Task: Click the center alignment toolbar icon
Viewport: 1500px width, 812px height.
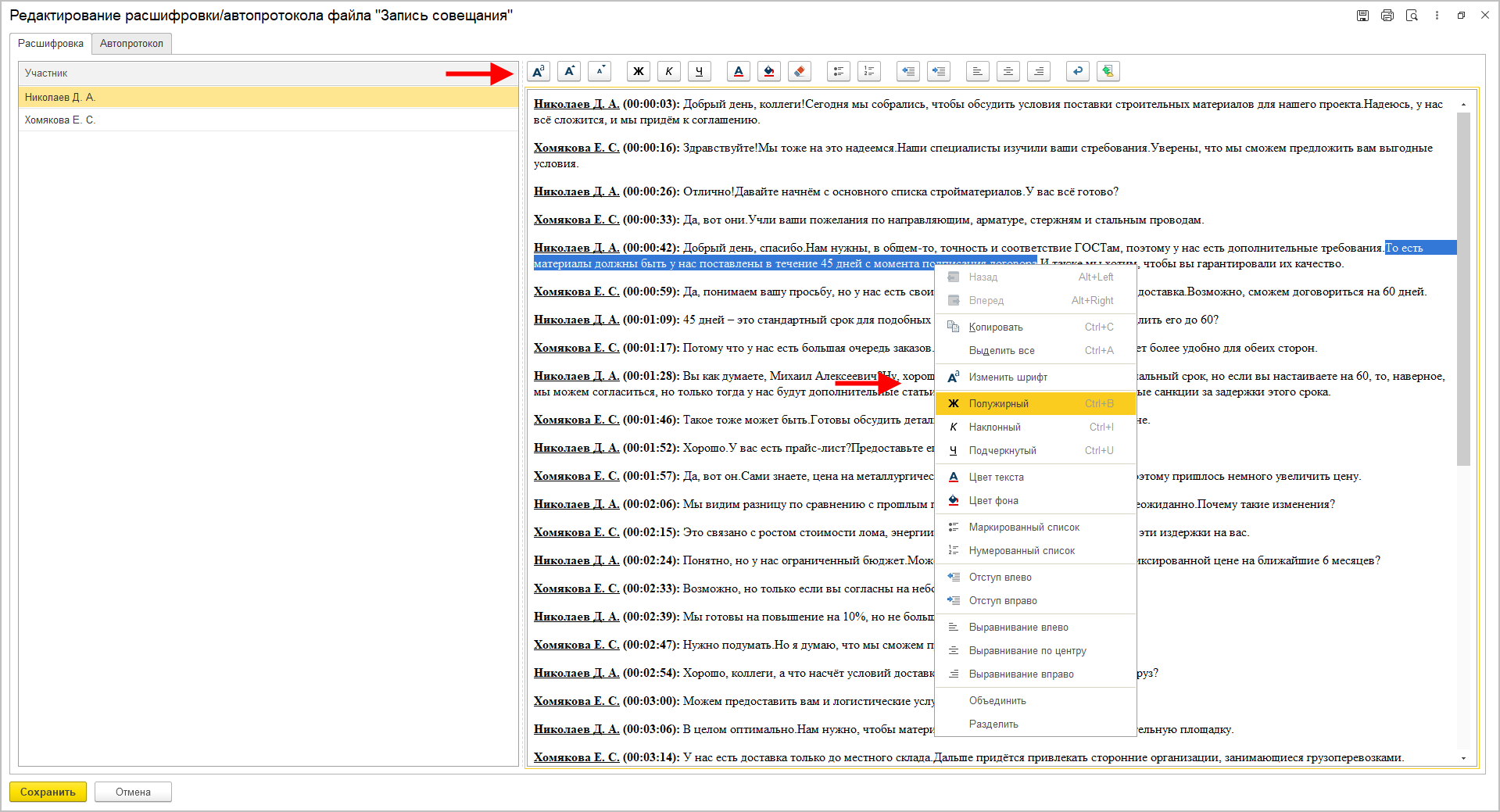Action: (1008, 72)
